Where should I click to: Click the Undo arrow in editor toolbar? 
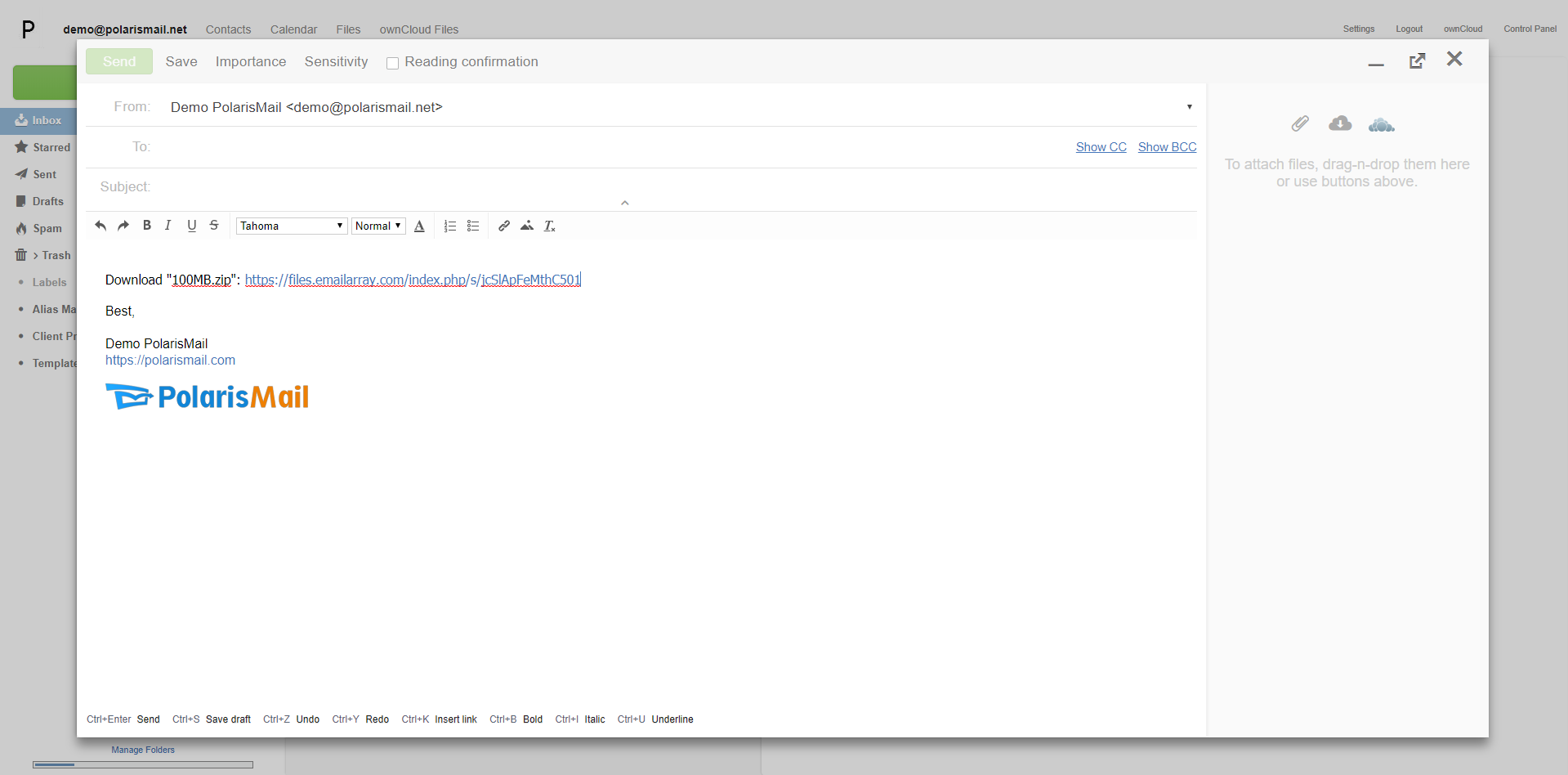click(101, 226)
